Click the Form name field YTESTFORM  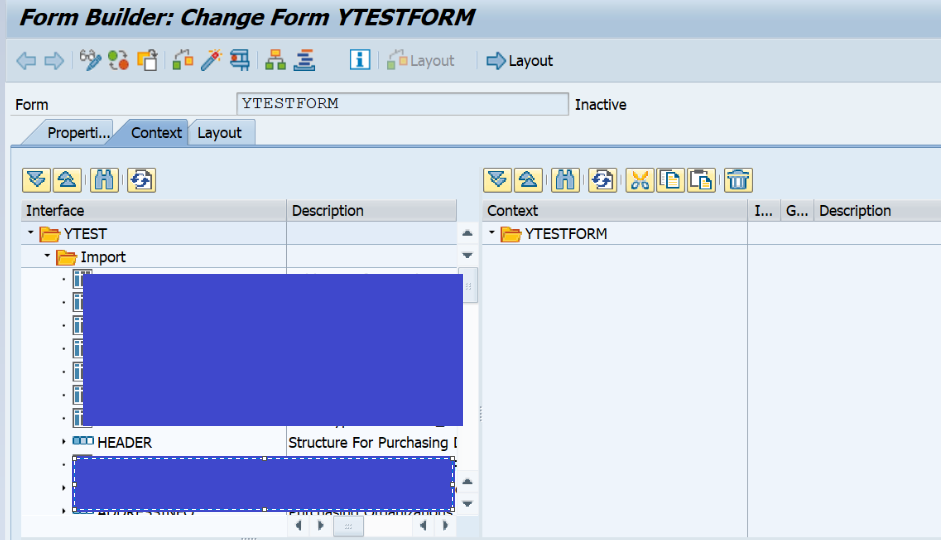[x=402, y=104]
